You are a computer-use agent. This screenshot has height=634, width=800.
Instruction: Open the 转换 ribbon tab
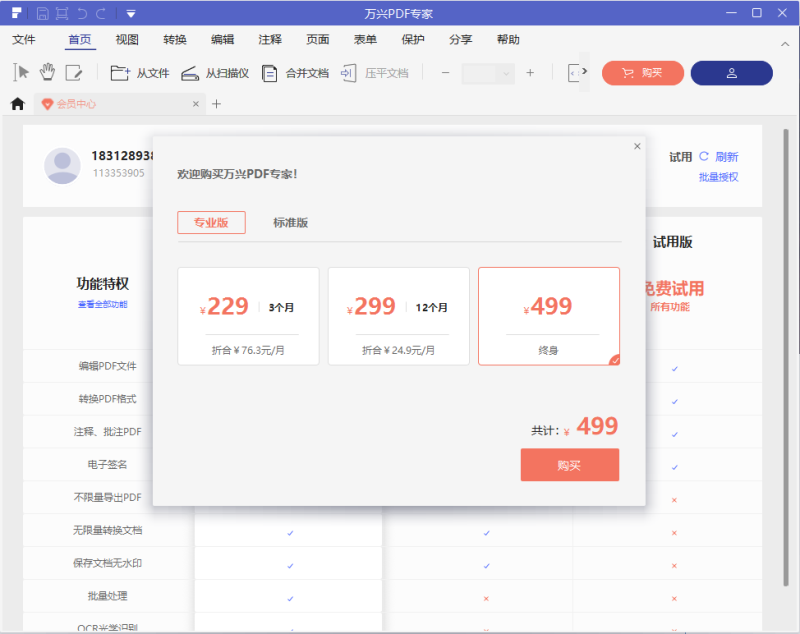tap(174, 39)
